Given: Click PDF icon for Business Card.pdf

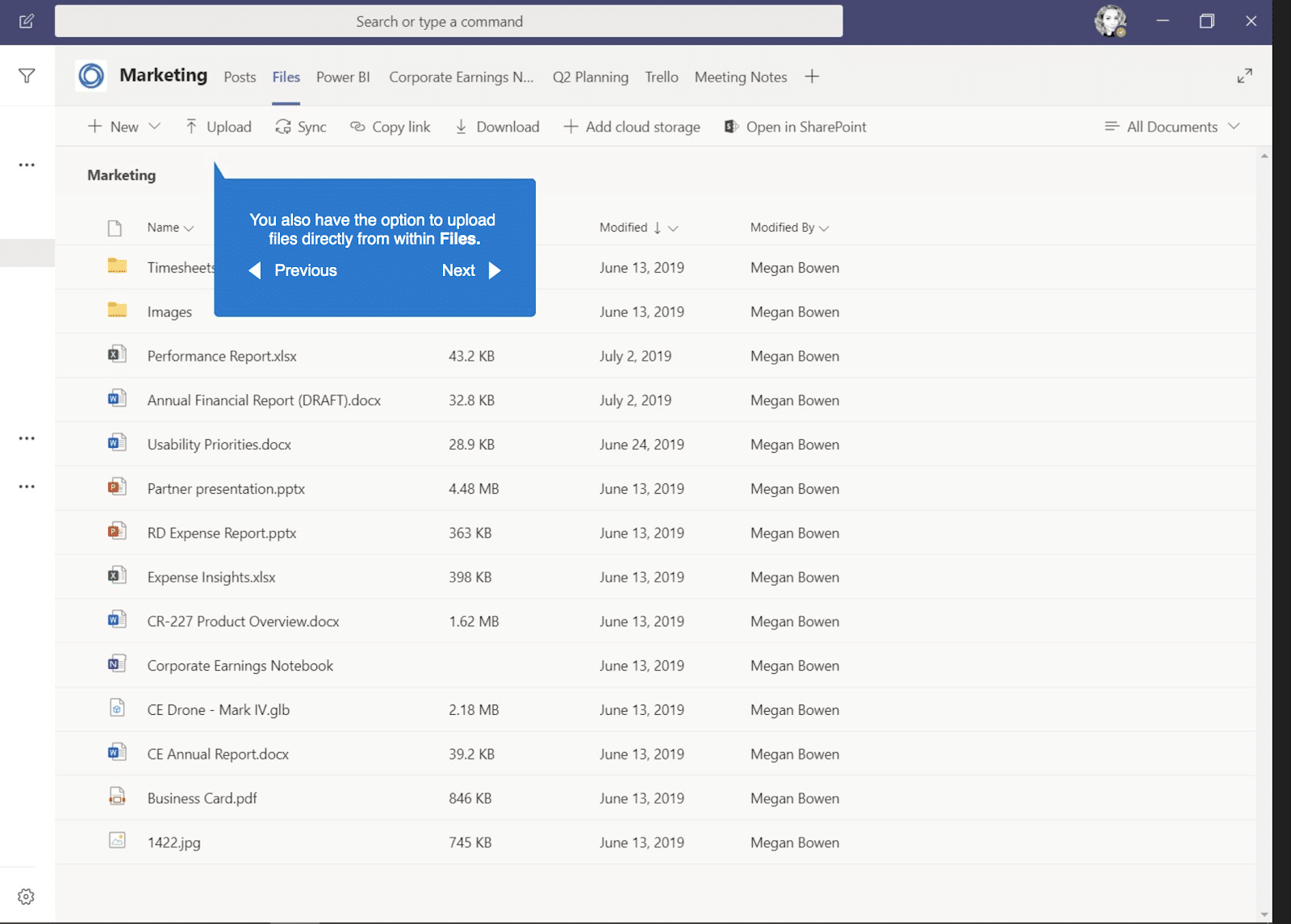Looking at the screenshot, I should pos(117,796).
